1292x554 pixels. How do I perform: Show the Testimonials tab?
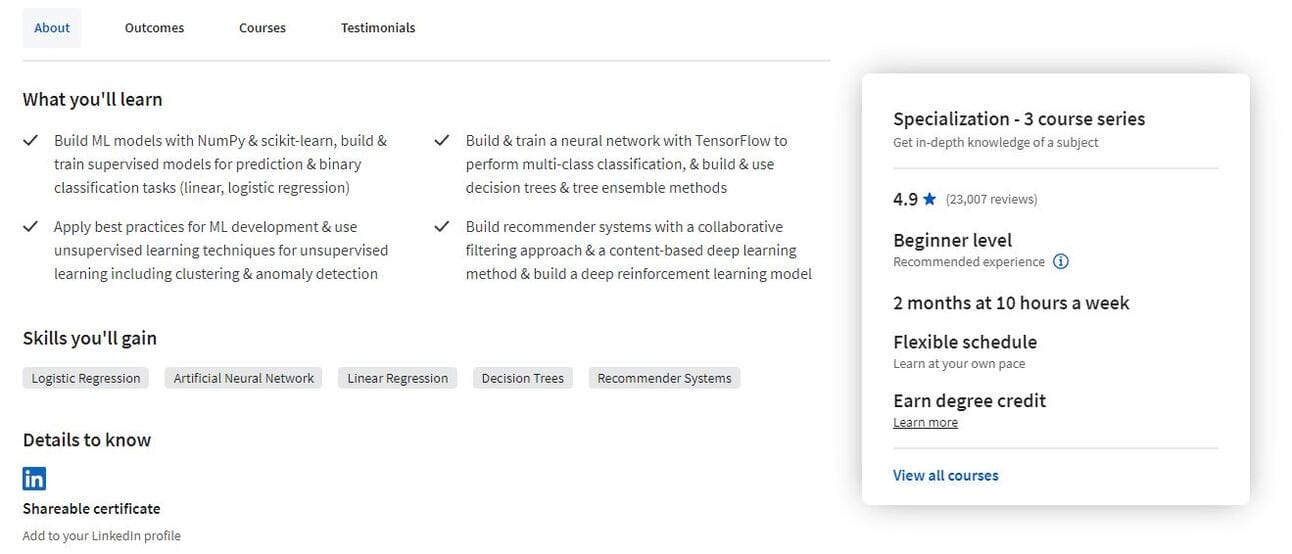click(x=378, y=28)
